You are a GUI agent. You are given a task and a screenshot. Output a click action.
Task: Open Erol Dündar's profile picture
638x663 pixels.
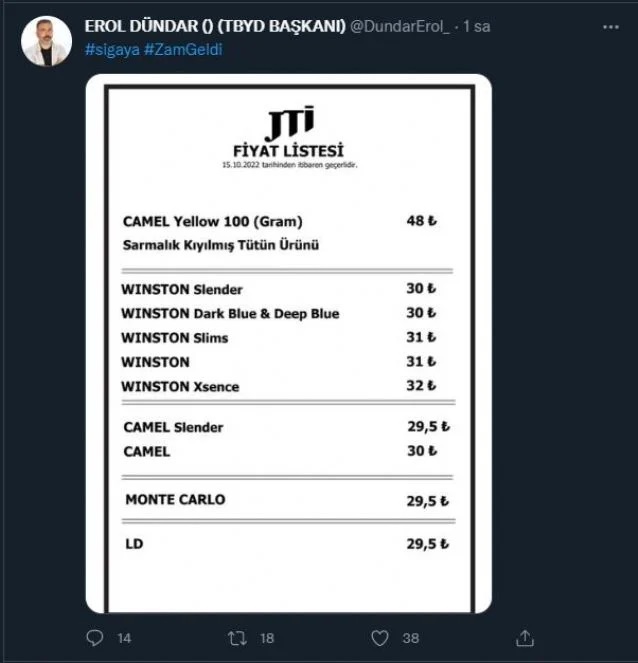47,41
